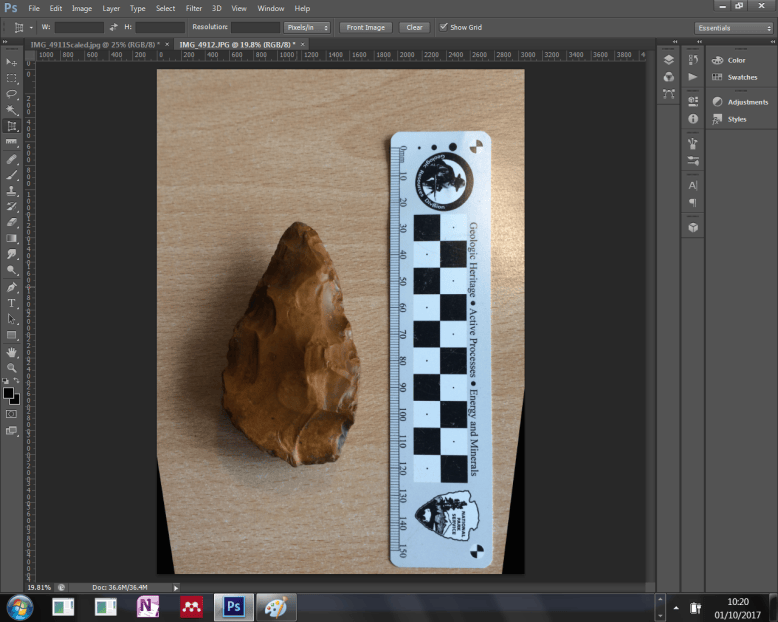Open the Paths panel icon
This screenshot has height=622, width=778.
[669, 94]
